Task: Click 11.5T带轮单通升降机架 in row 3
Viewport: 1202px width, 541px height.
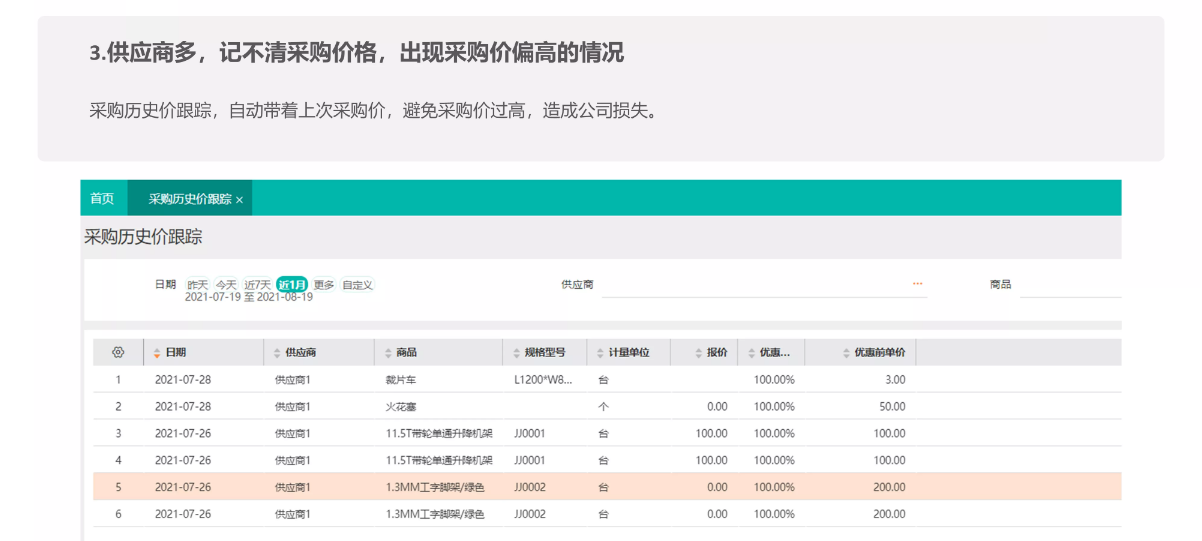Action: [439, 434]
